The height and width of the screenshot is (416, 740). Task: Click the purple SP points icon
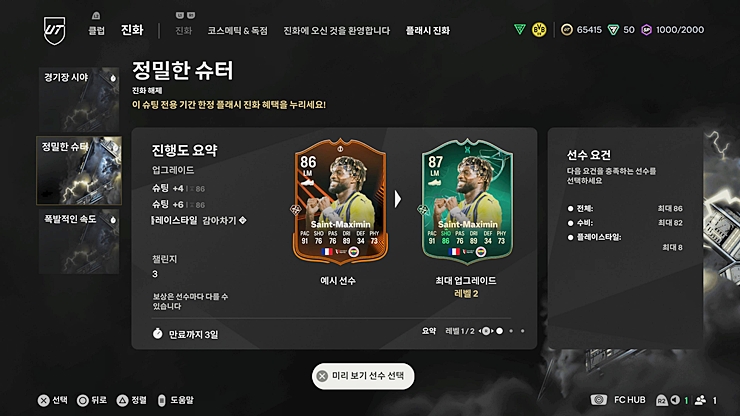[647, 30]
